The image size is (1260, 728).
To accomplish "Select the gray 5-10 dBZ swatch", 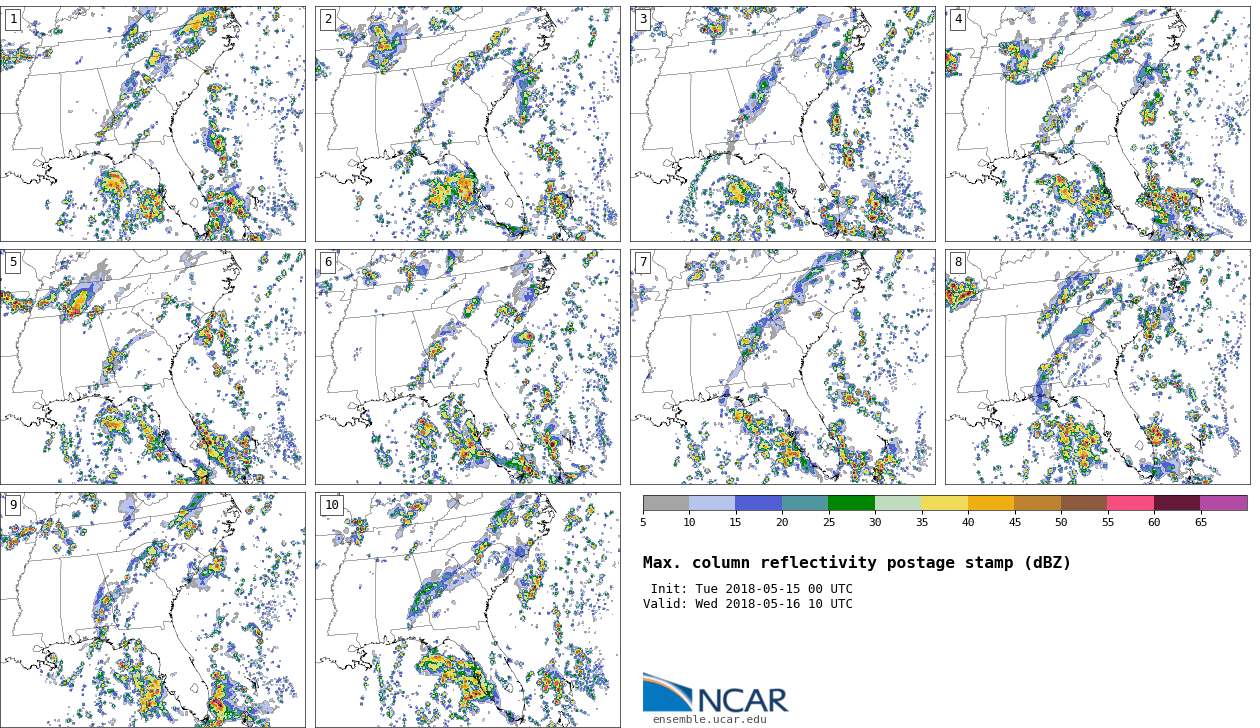I will (x=666, y=503).
